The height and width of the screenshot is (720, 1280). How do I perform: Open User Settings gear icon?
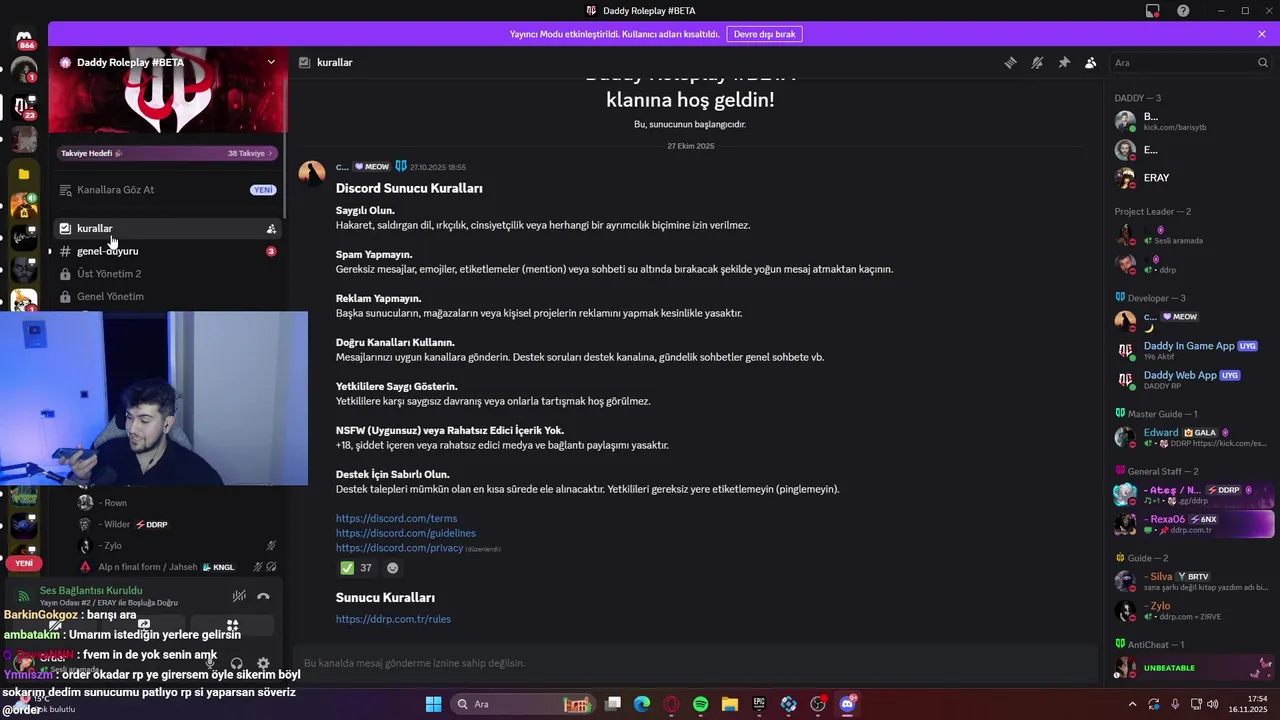coord(263,662)
